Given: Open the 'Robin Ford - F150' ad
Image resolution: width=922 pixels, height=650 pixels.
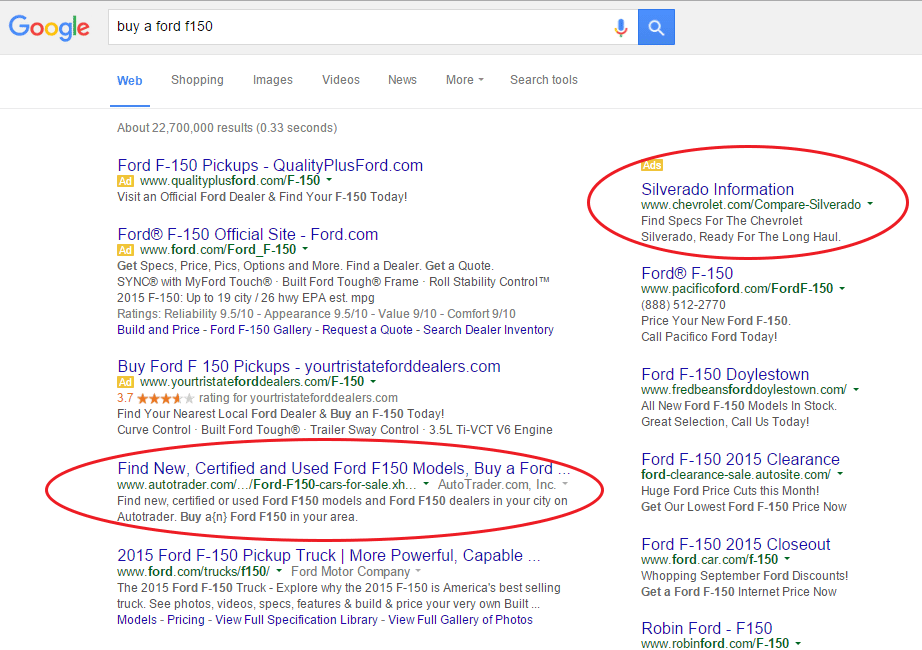Looking at the screenshot, I should point(707,628).
